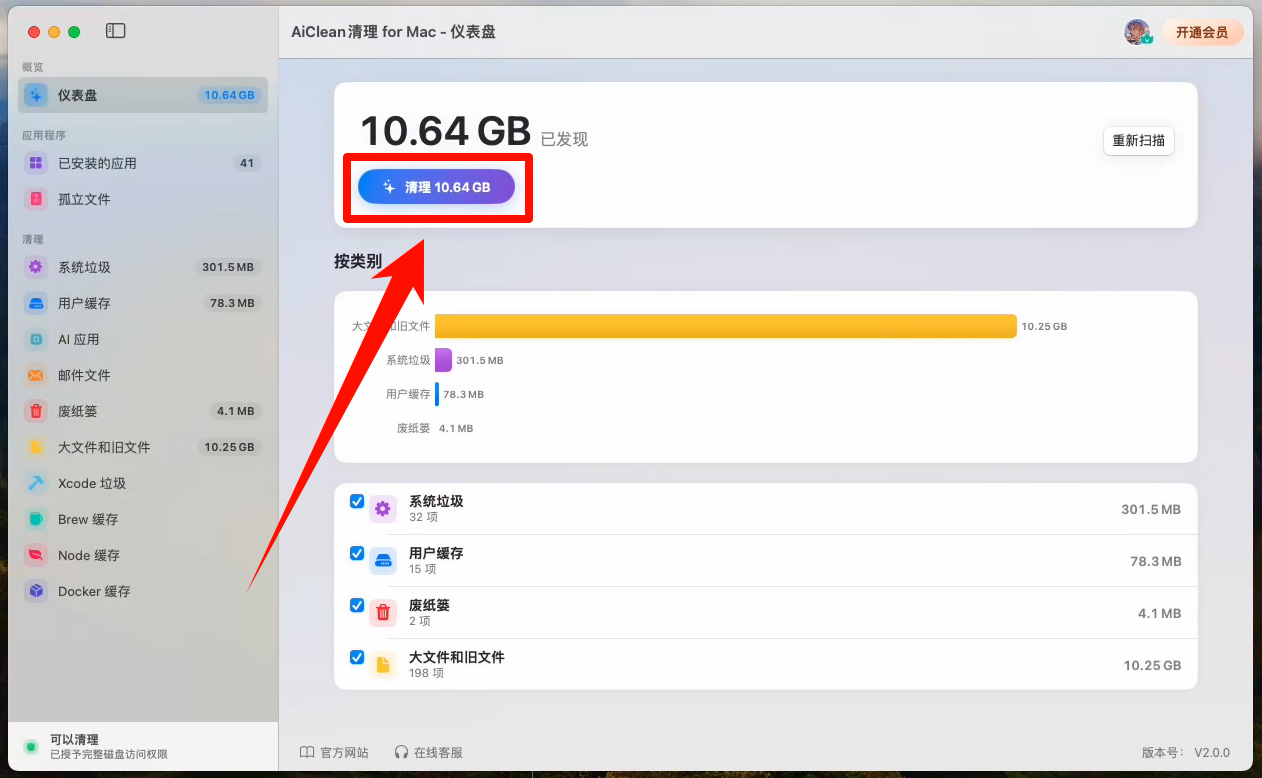Click the 邮件文件 sidebar label
This screenshot has height=778, width=1262.
(84, 375)
